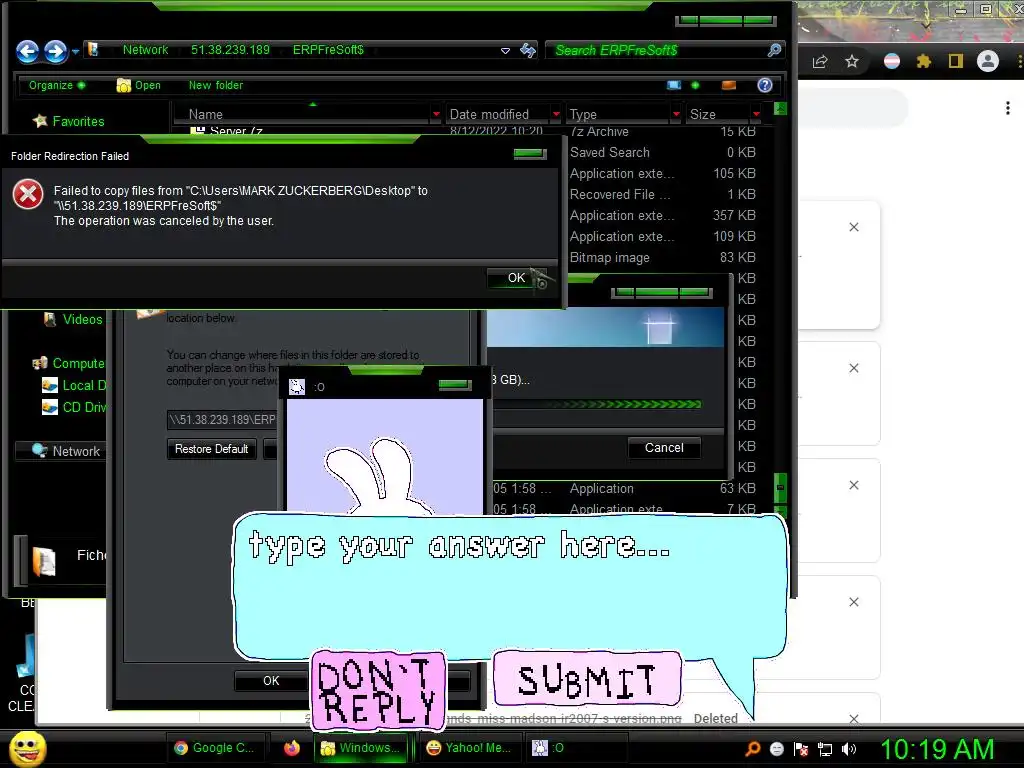
Task: Expand the address bar history dropdown
Action: click(x=505, y=50)
